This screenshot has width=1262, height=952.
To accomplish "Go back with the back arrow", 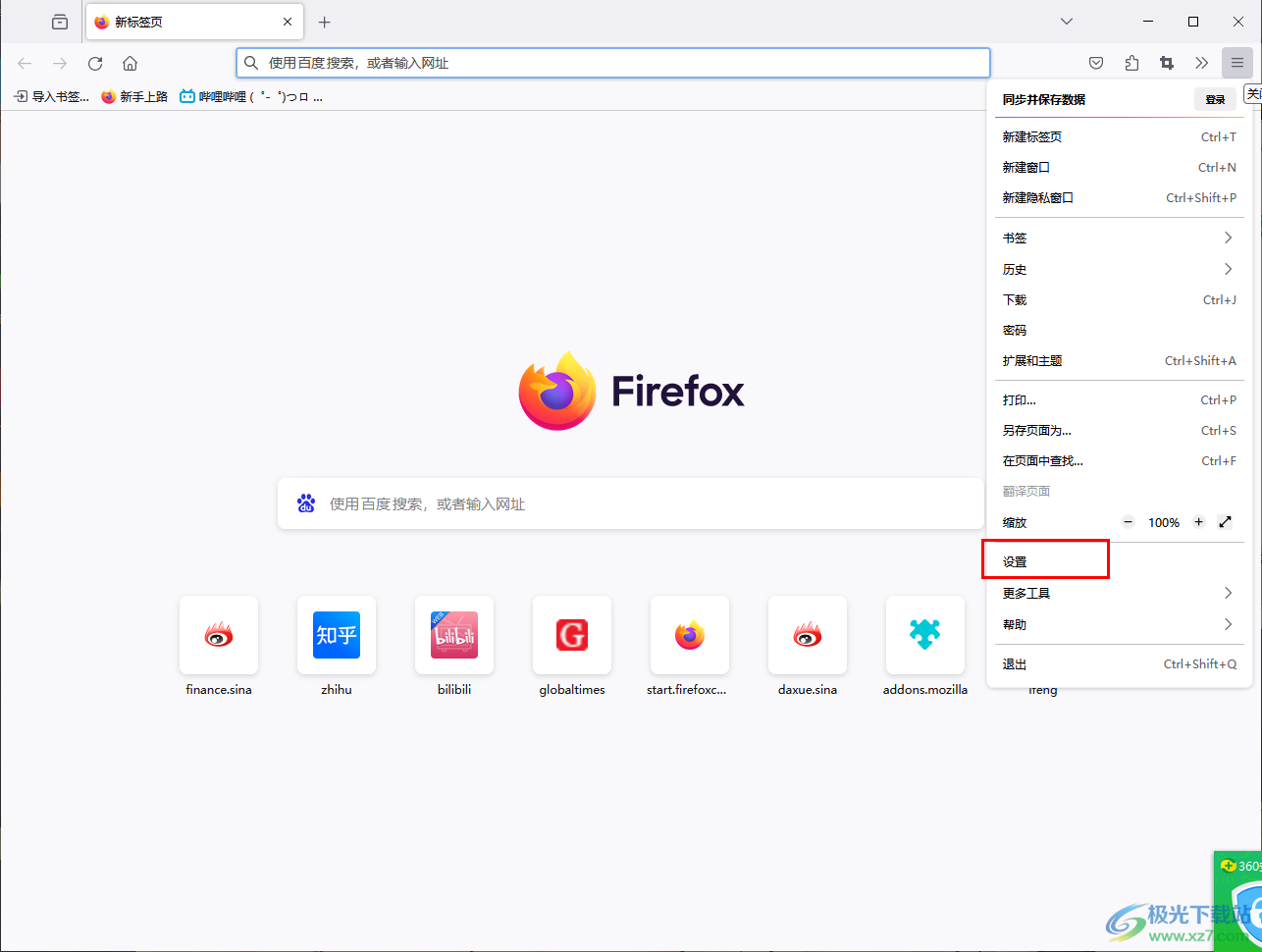I will pos(25,63).
